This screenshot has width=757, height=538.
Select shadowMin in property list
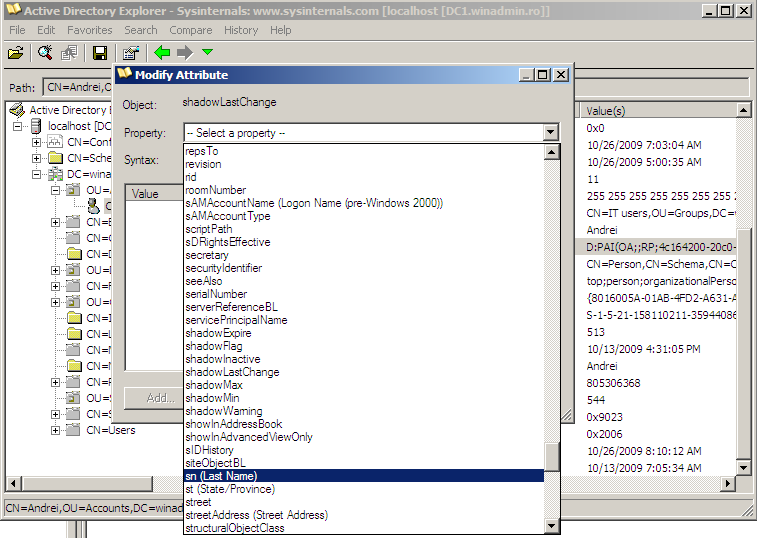364,399
